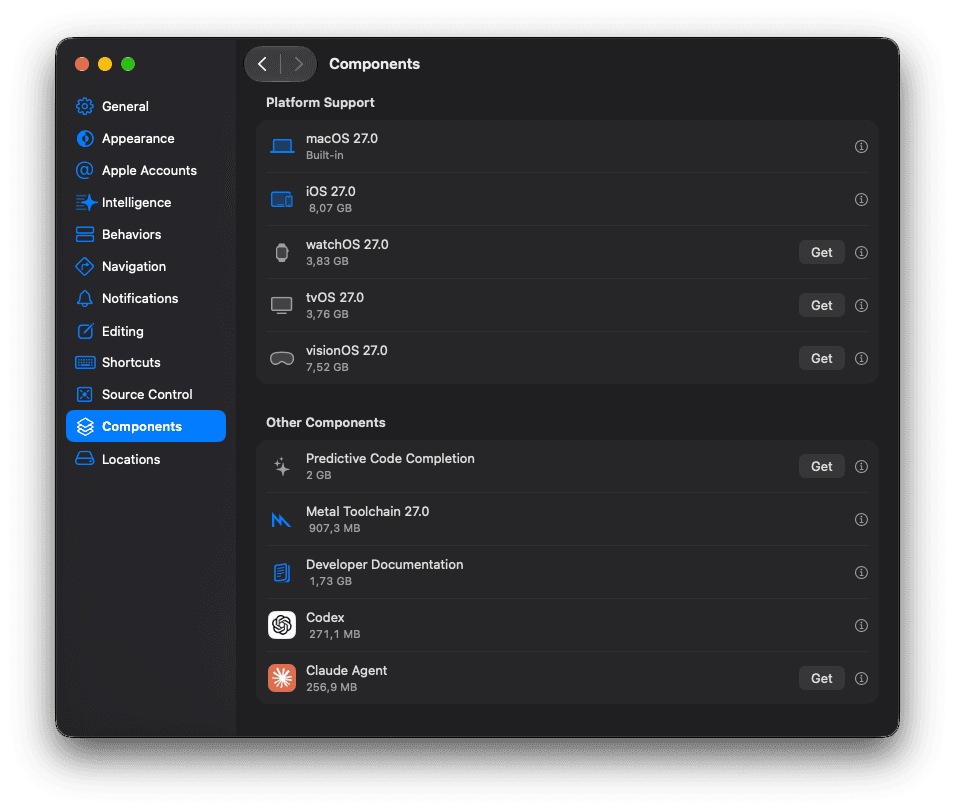Close the settings window
The image size is (955, 811).
tap(82, 64)
